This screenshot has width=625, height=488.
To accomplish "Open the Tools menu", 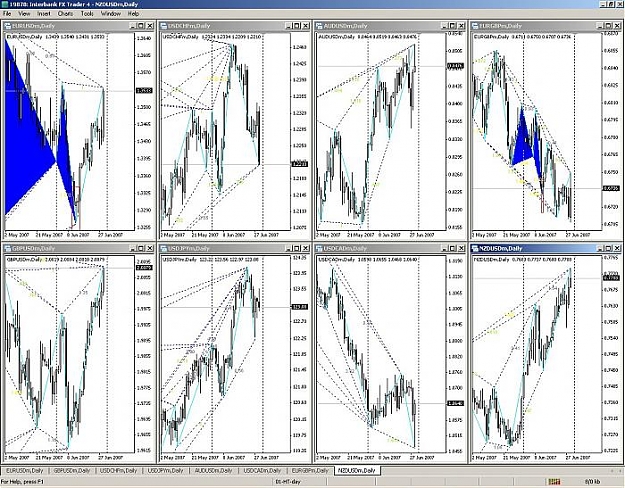I will click(x=87, y=14).
